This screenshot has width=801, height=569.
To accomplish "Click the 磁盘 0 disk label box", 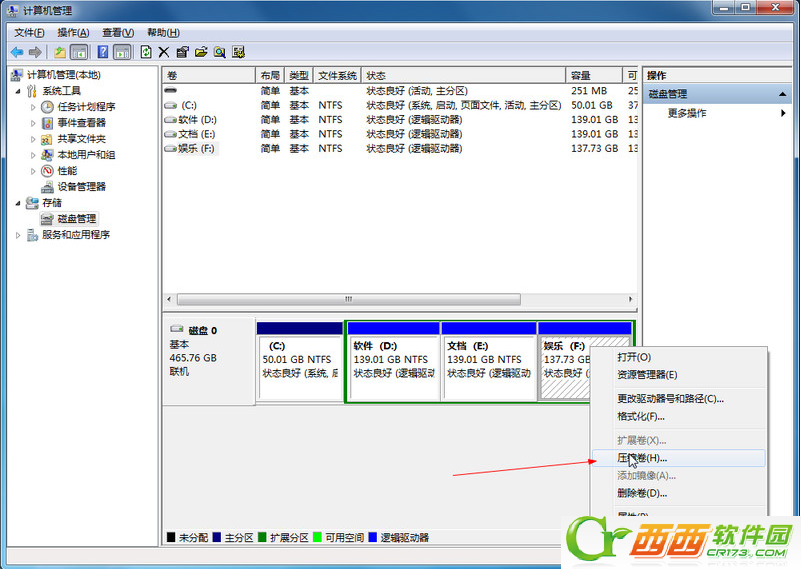I will tap(208, 361).
